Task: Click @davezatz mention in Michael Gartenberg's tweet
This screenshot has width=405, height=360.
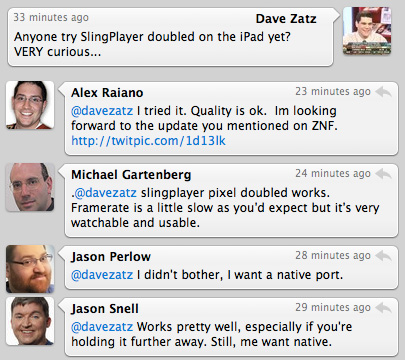Action: tap(105, 193)
